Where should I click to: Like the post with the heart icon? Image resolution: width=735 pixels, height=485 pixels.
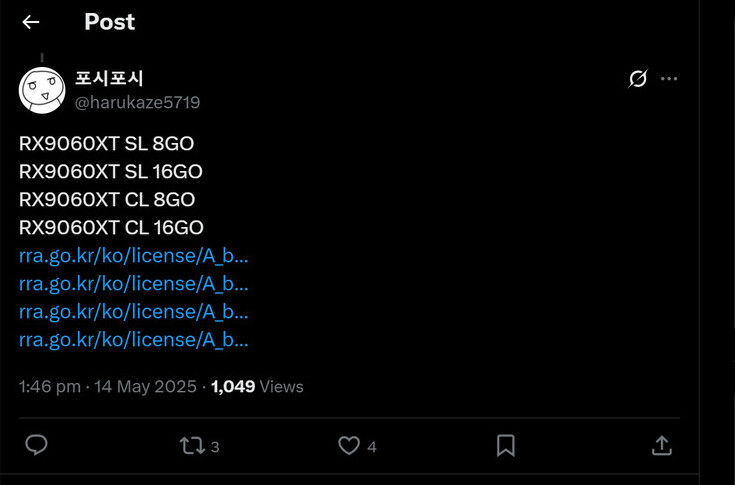pyautogui.click(x=349, y=446)
